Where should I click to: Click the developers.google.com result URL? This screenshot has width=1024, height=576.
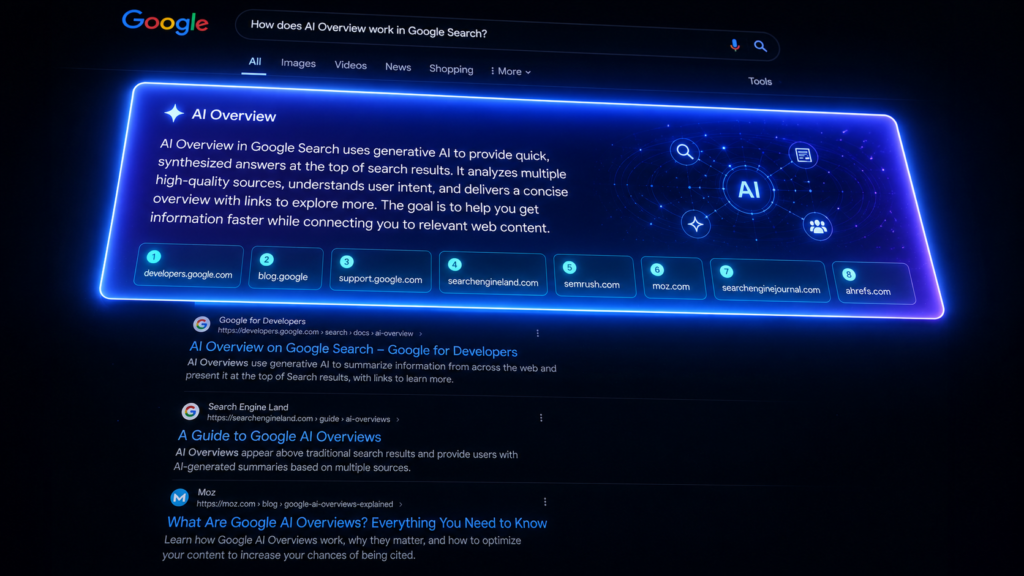(315, 332)
